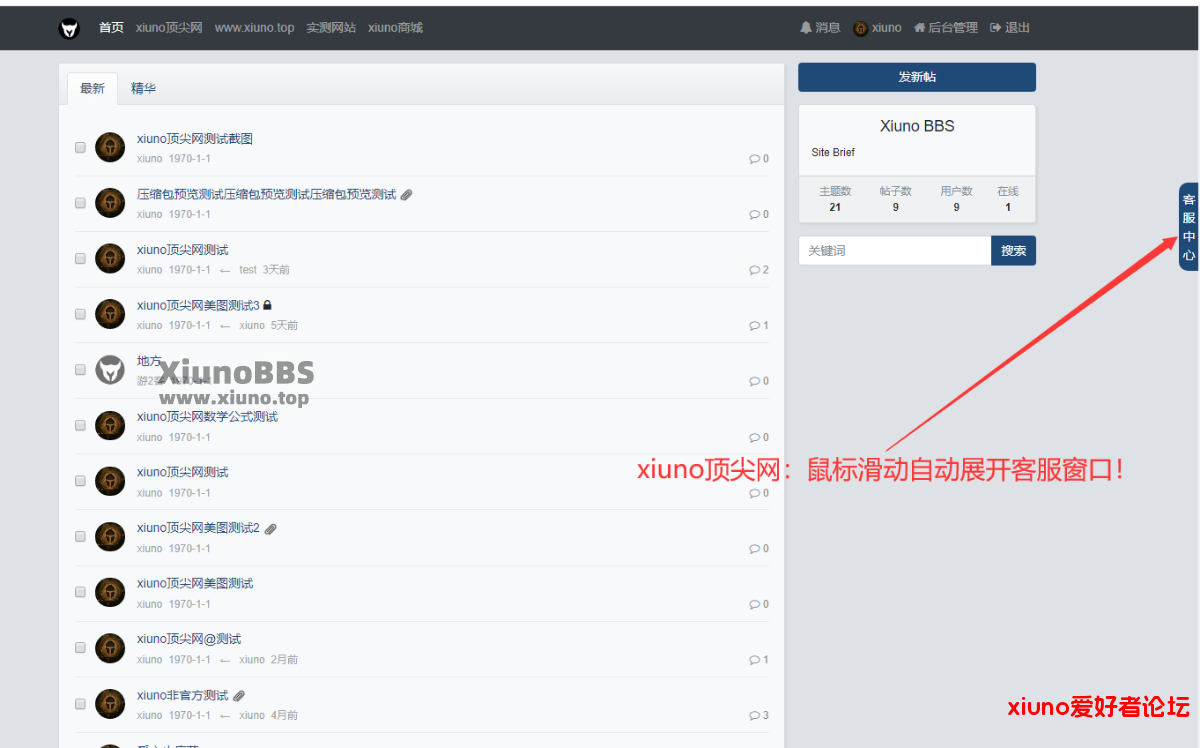Go to 首页 in navigation bar
Viewport: 1200px width, 748px height.
click(x=111, y=28)
